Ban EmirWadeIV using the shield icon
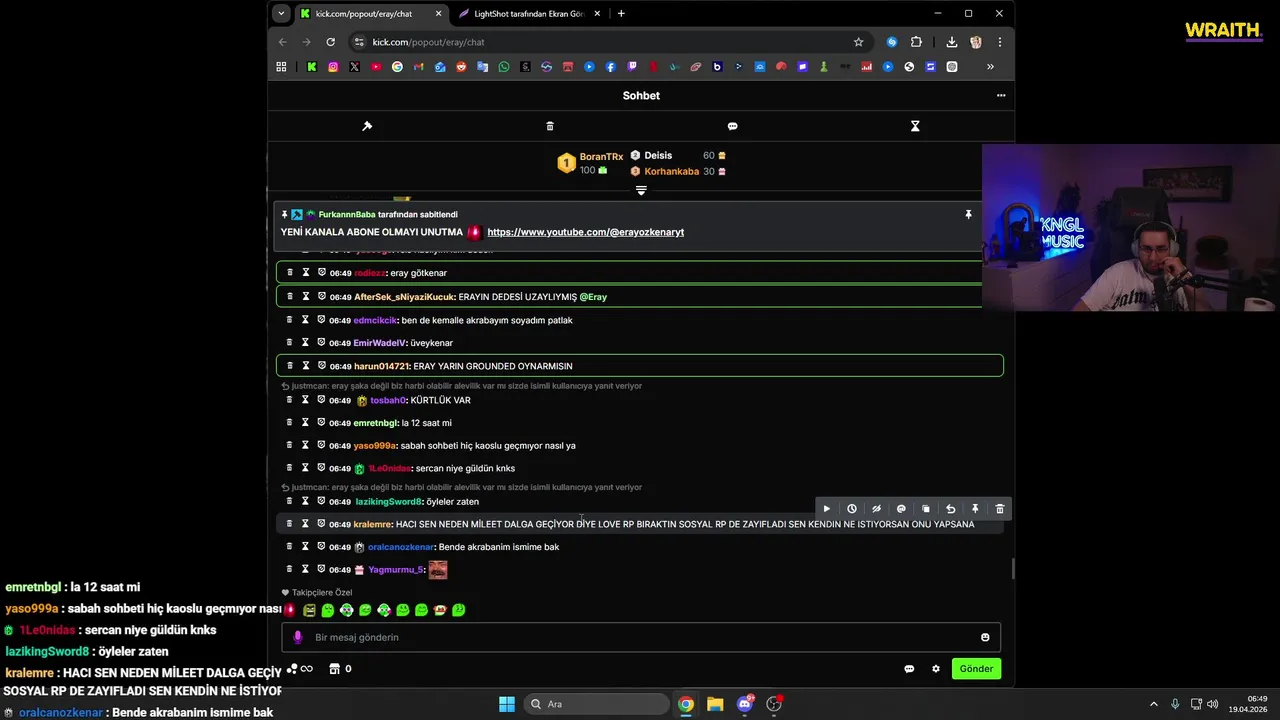1280x720 pixels. pos(321,342)
